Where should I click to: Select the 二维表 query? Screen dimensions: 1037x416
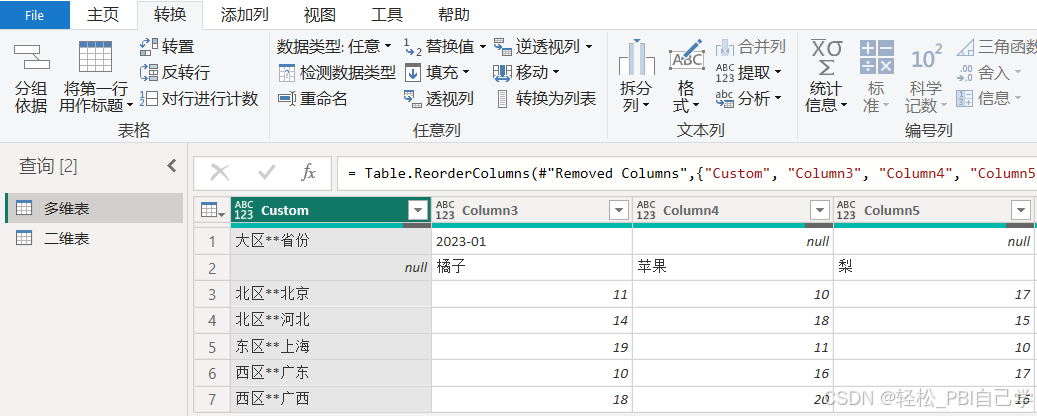pyautogui.click(x=94, y=239)
